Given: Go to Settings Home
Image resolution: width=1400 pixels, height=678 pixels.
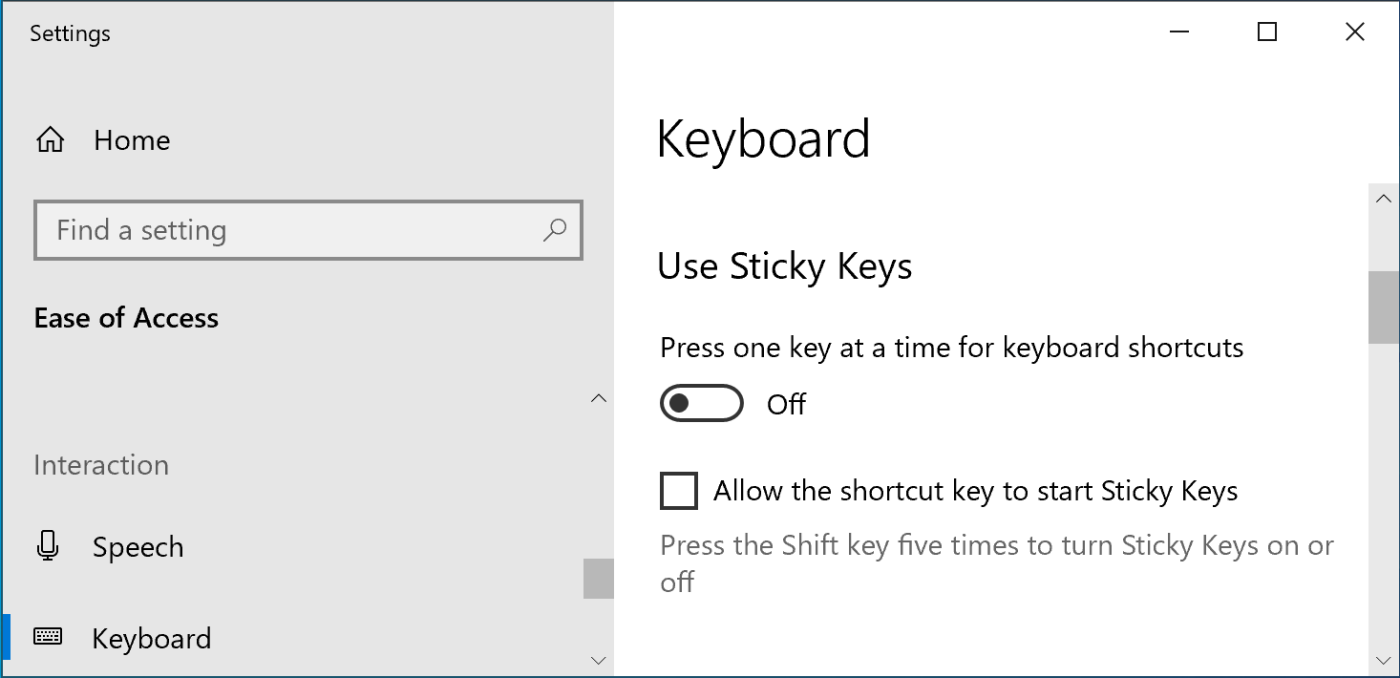Looking at the screenshot, I should point(131,141).
